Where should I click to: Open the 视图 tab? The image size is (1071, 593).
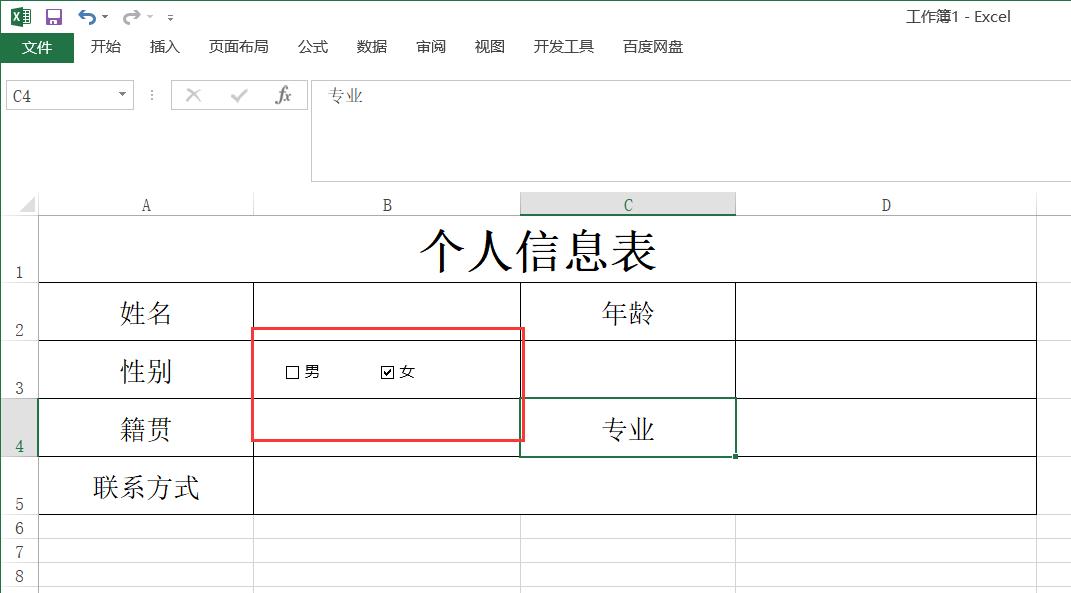[x=490, y=46]
